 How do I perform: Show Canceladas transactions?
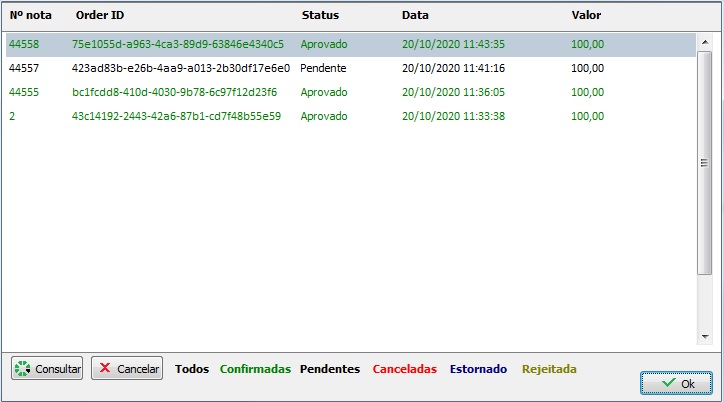pyautogui.click(x=404, y=369)
